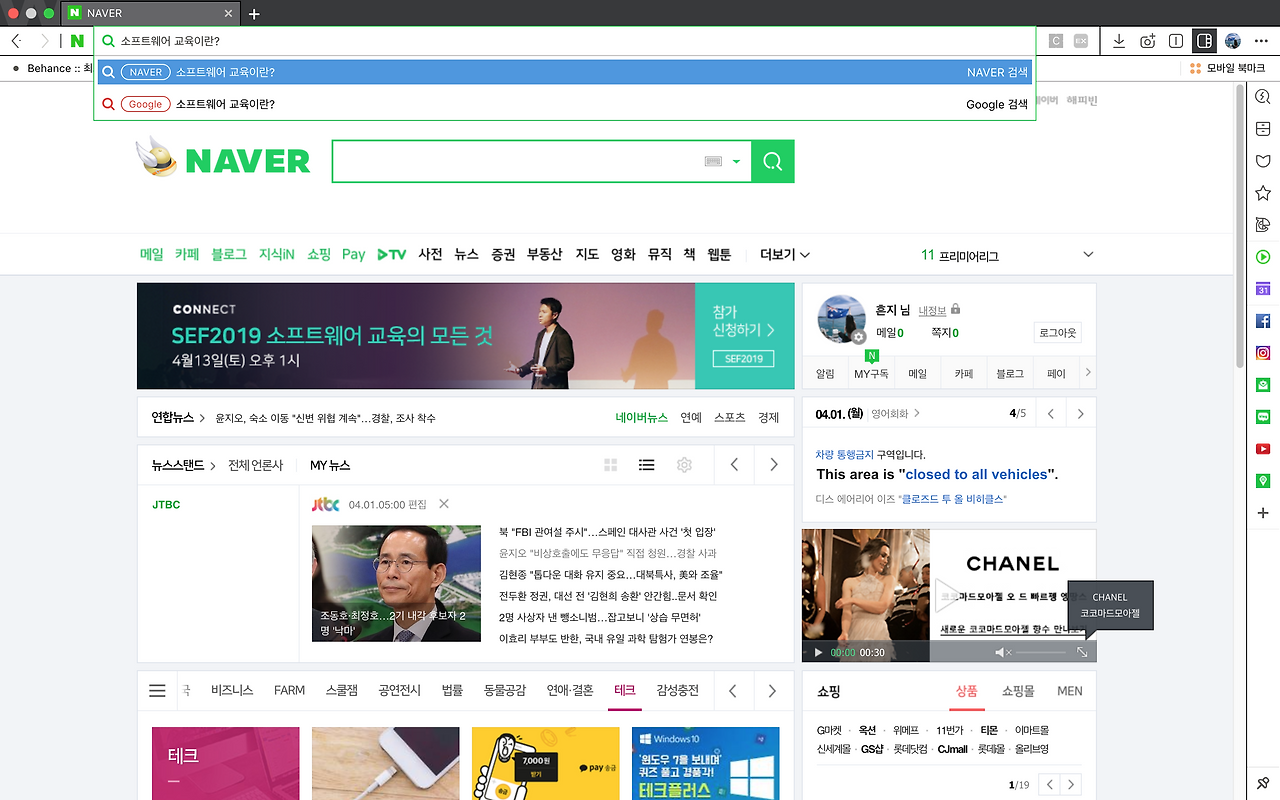
Task: Add a new app via sidebar plus icon
Action: (1262, 513)
